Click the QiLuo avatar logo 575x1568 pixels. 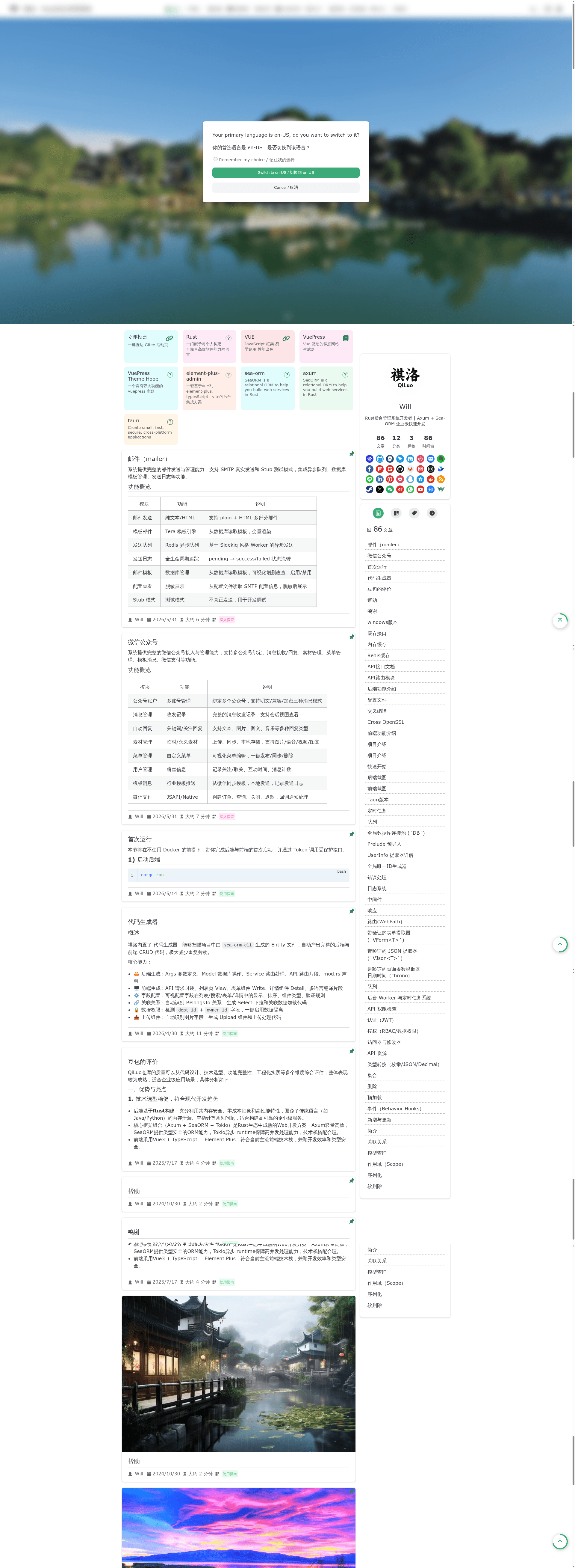(405, 377)
